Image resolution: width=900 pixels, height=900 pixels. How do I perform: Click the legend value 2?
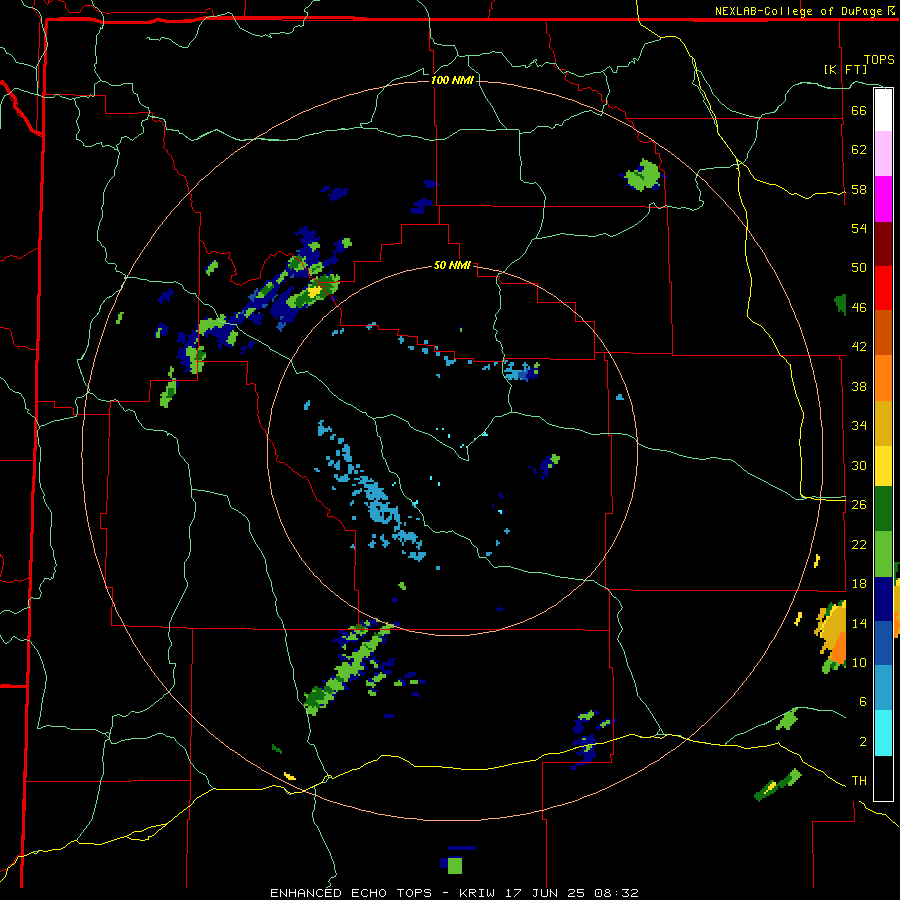coord(862,741)
